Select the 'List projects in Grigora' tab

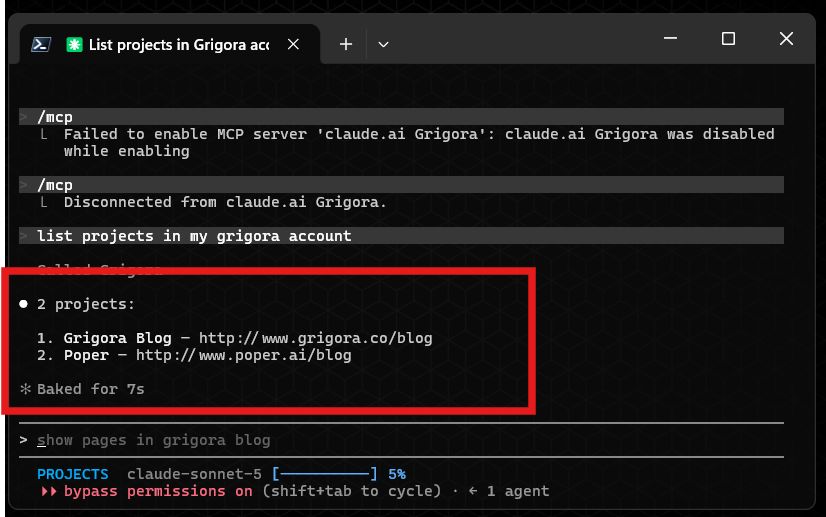click(170, 45)
